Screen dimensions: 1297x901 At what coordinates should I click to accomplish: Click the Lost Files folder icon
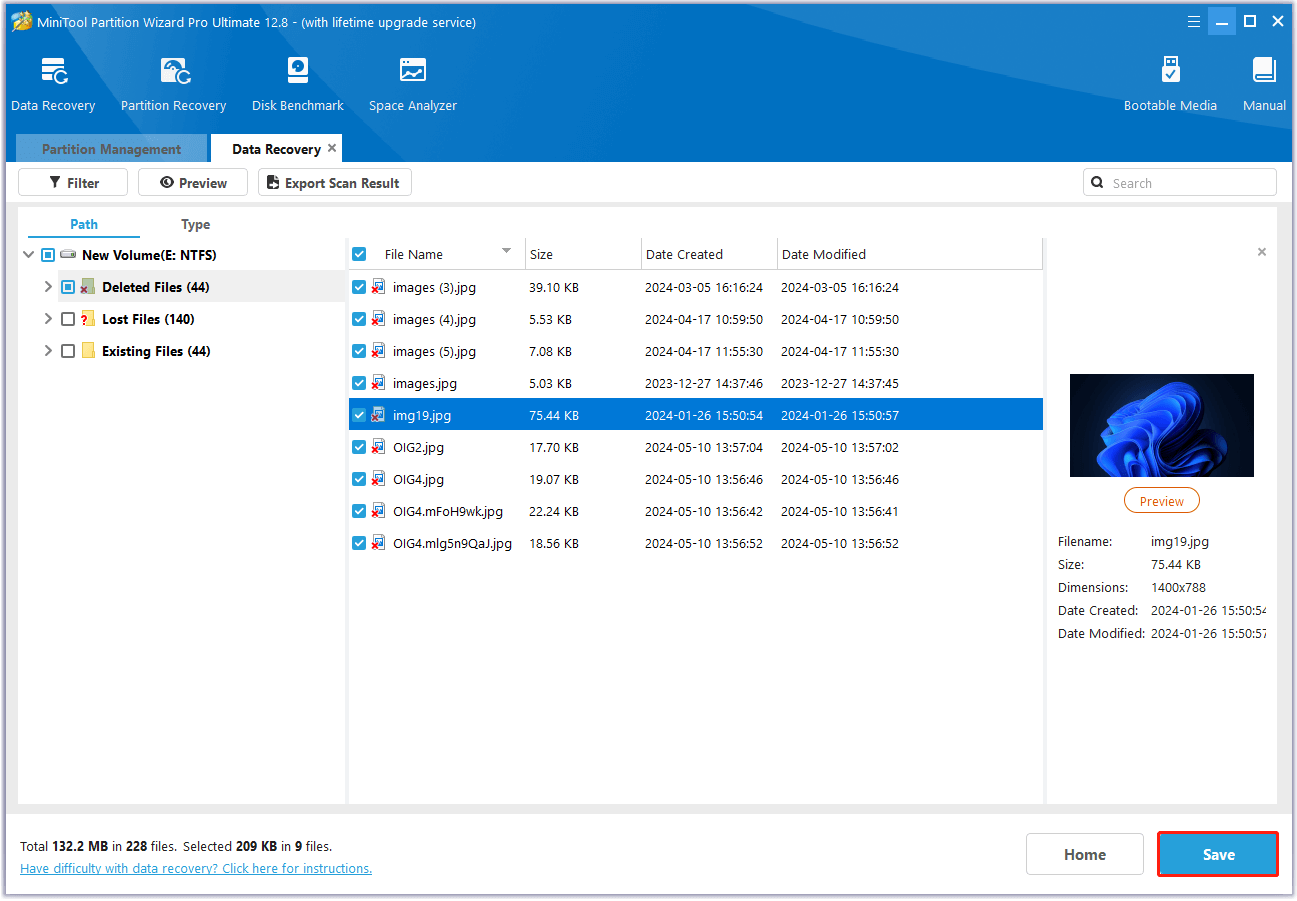pos(88,319)
